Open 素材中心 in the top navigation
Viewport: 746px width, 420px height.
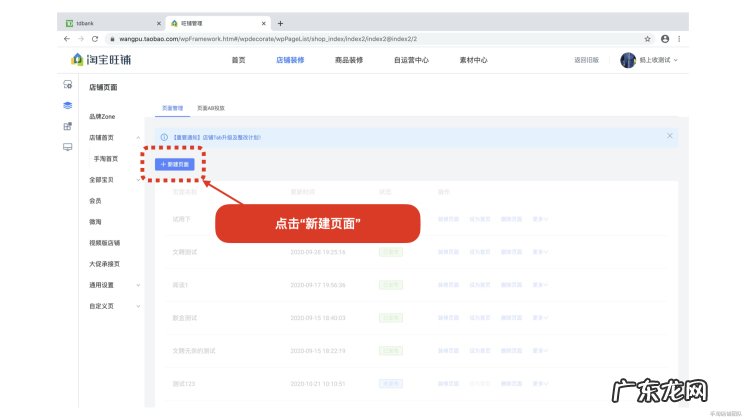(x=473, y=60)
